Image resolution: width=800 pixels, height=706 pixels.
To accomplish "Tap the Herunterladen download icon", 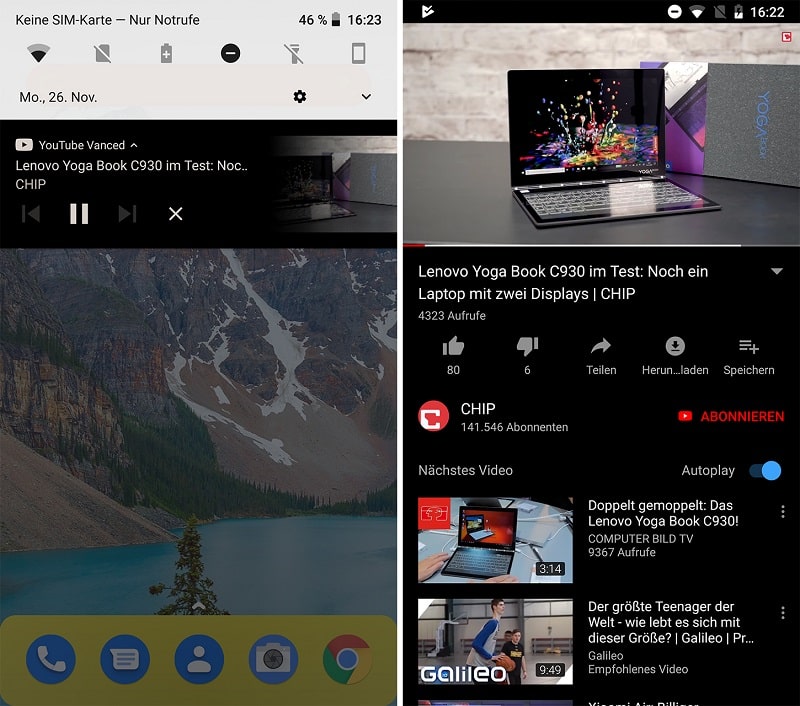I will pyautogui.click(x=673, y=346).
